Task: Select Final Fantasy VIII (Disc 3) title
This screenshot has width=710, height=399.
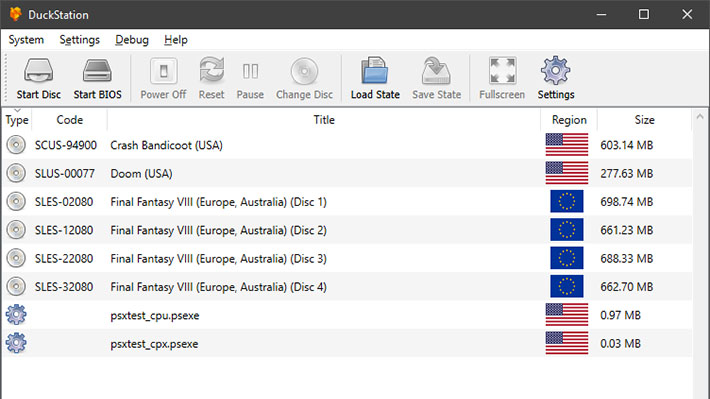Action: click(x=218, y=259)
